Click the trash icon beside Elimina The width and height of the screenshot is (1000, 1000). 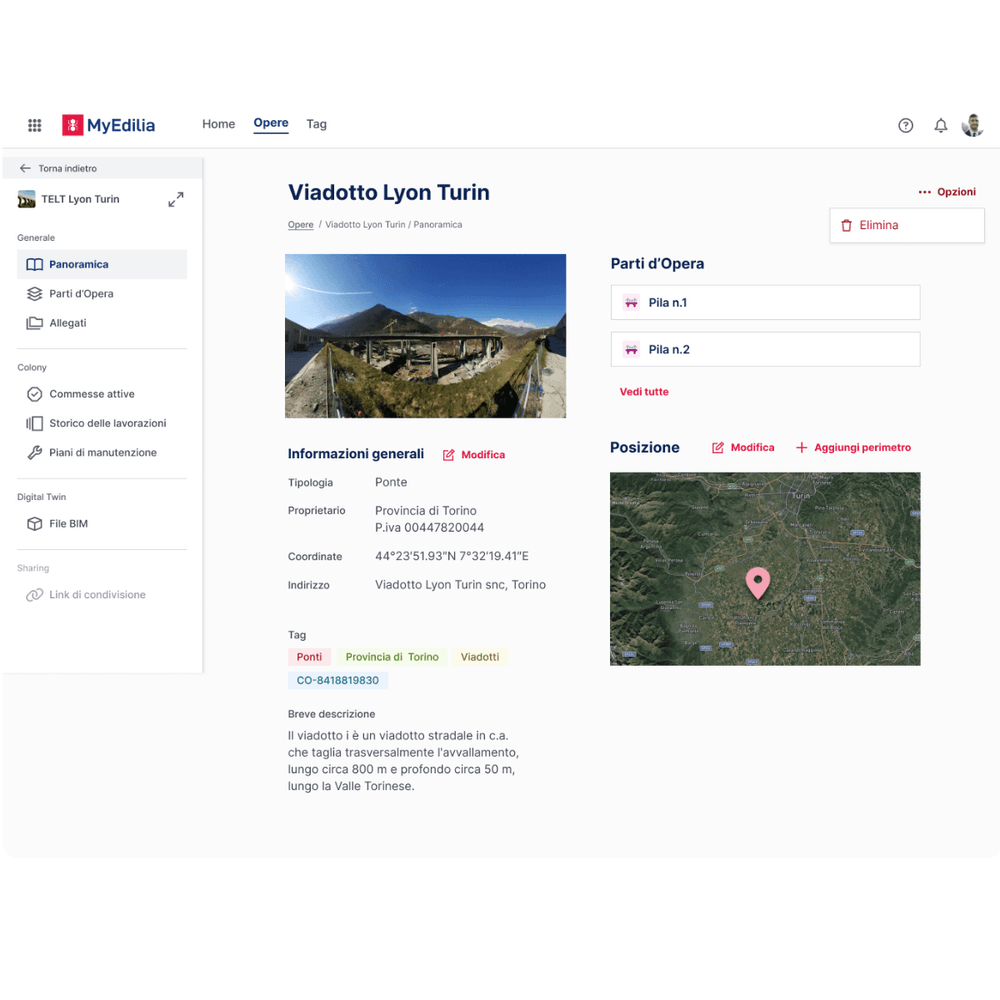pos(846,226)
